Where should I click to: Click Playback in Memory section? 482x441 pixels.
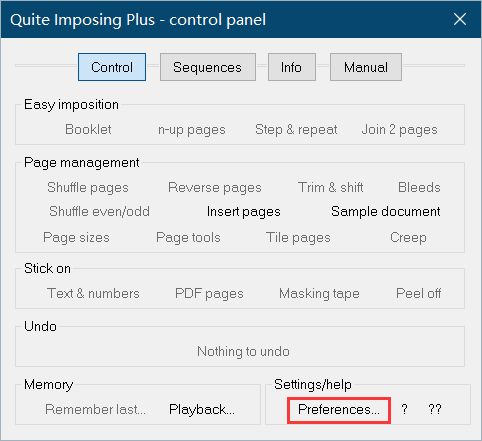tap(202, 410)
